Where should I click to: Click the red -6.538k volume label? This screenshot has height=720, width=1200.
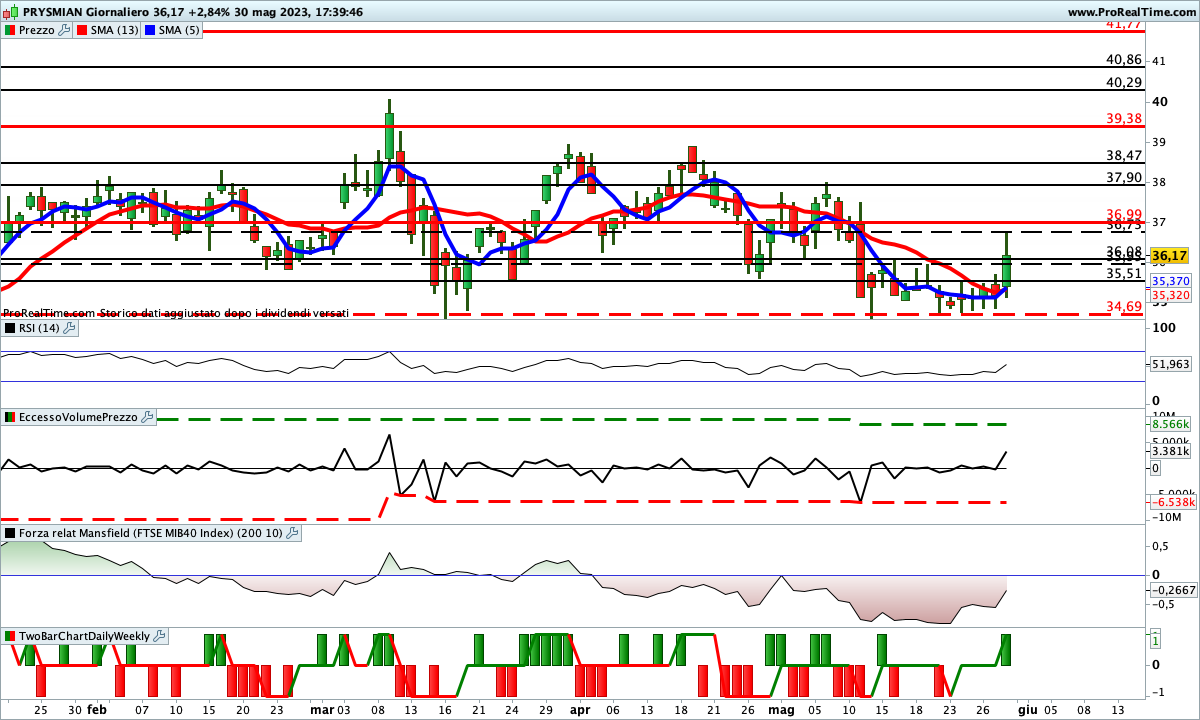point(1173,502)
